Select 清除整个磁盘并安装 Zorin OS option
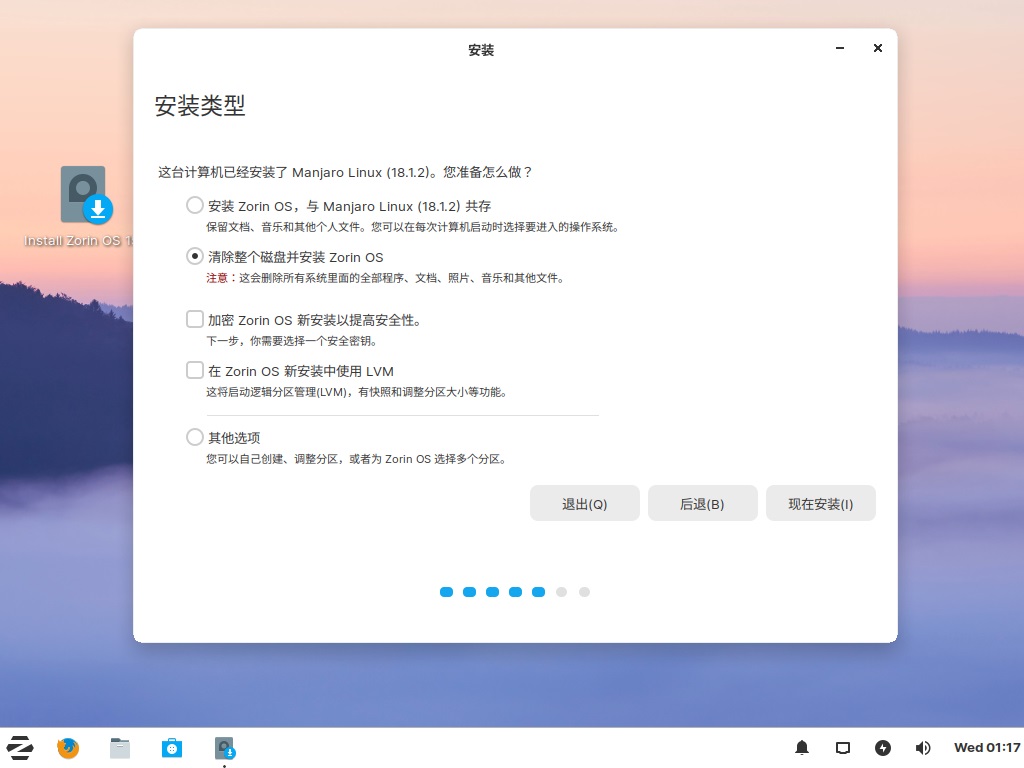Viewport: 1024px width, 768px height. pyautogui.click(x=194, y=256)
